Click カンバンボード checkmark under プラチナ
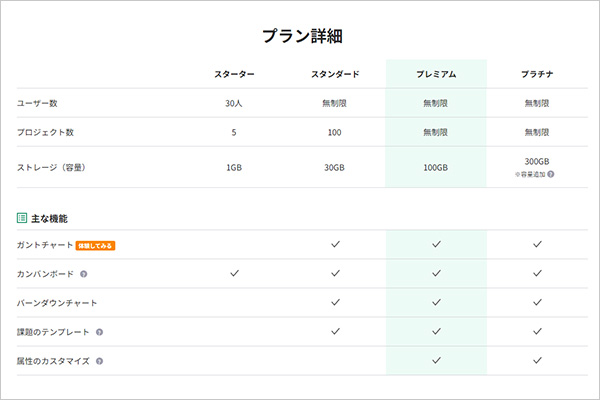The width and height of the screenshot is (600, 400). pos(538,273)
